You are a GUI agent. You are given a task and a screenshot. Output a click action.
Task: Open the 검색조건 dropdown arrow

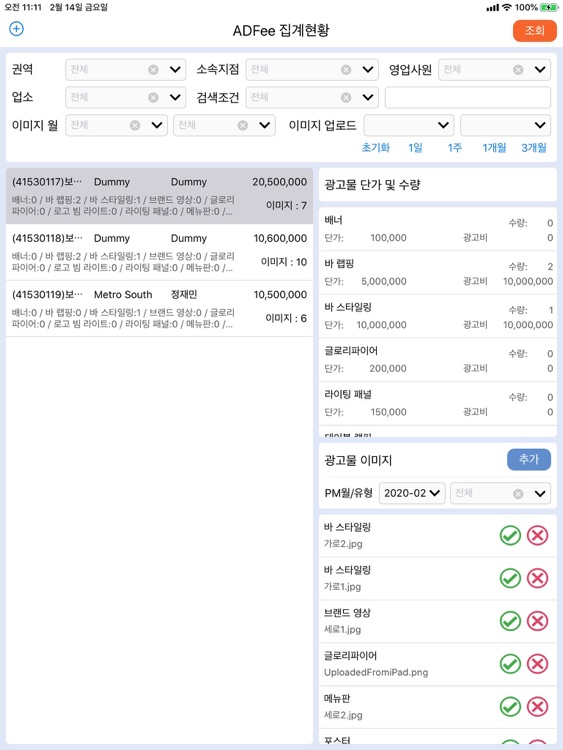[368, 98]
